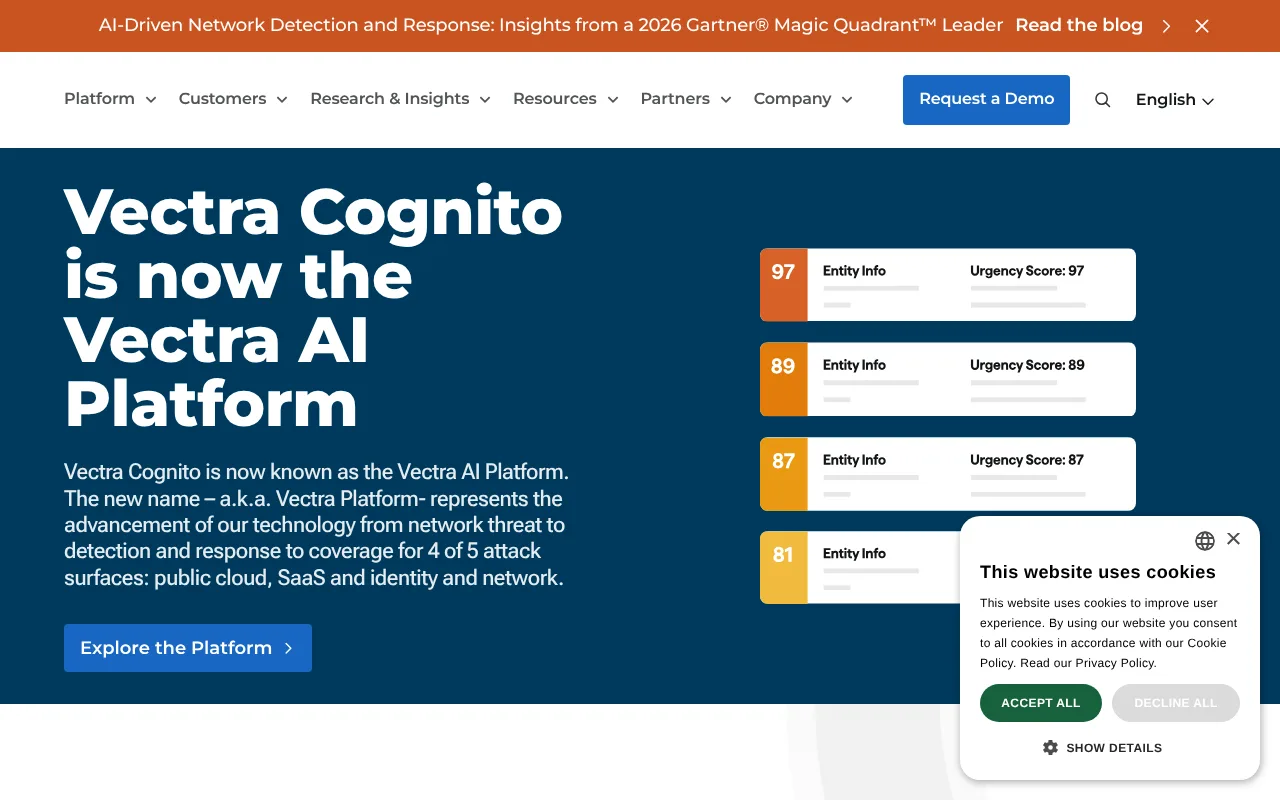
Task: Click the arrow next to Read the blog
Action: [1166, 26]
